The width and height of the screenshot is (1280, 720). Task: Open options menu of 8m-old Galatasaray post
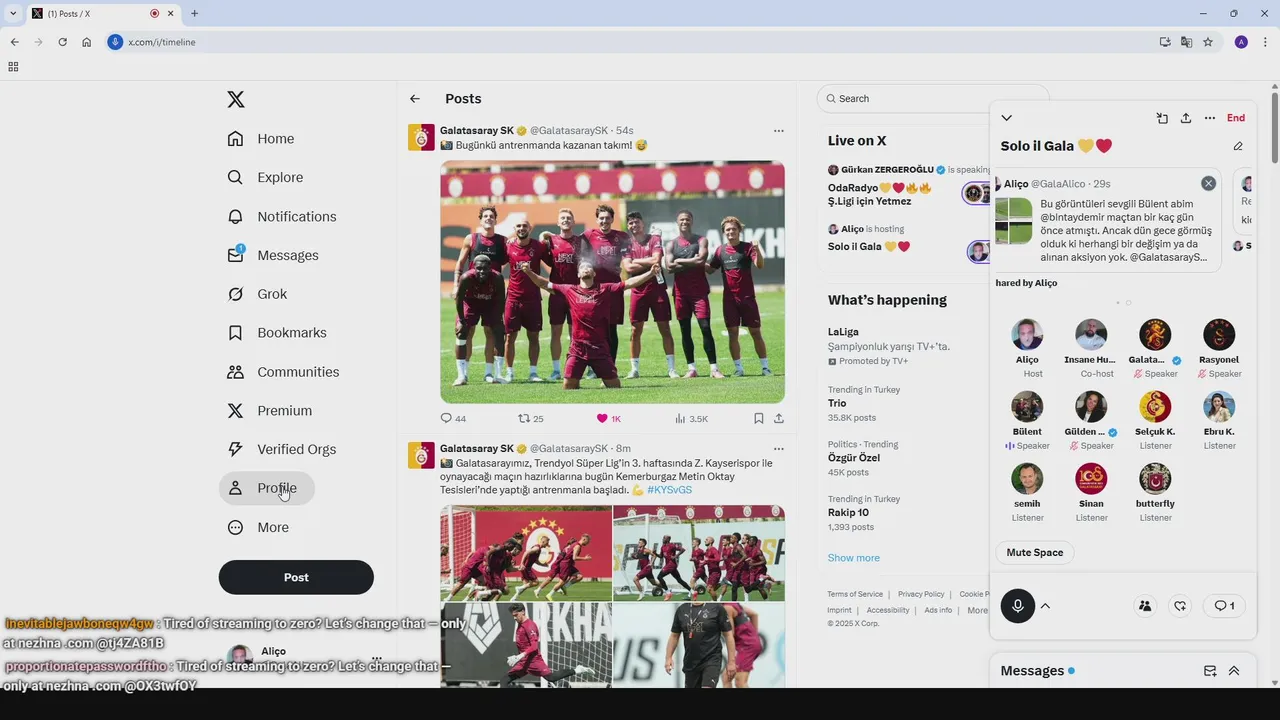pyautogui.click(x=778, y=448)
